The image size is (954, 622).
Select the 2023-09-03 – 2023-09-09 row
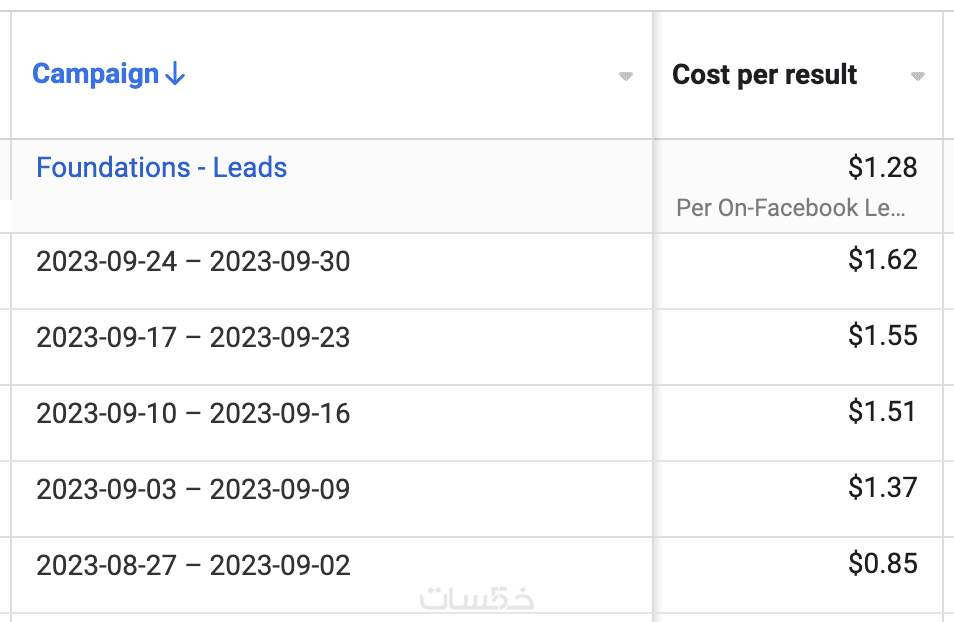tap(193, 490)
